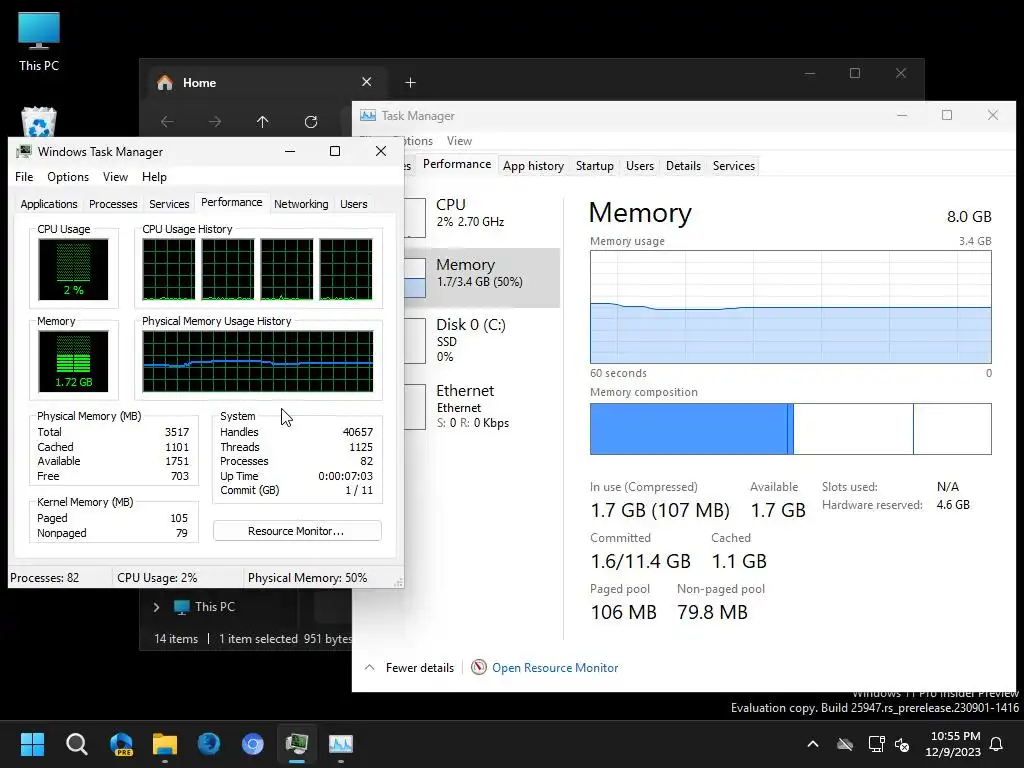This screenshot has height=768, width=1024.
Task: Switch to Users tab in classic Task Manager
Action: [353, 204]
